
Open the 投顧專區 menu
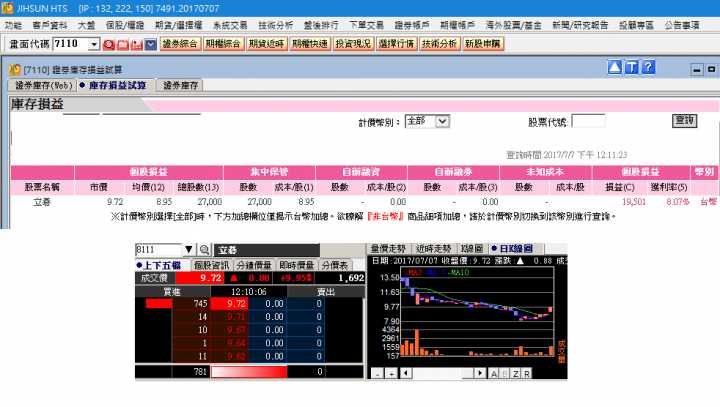click(x=636, y=25)
